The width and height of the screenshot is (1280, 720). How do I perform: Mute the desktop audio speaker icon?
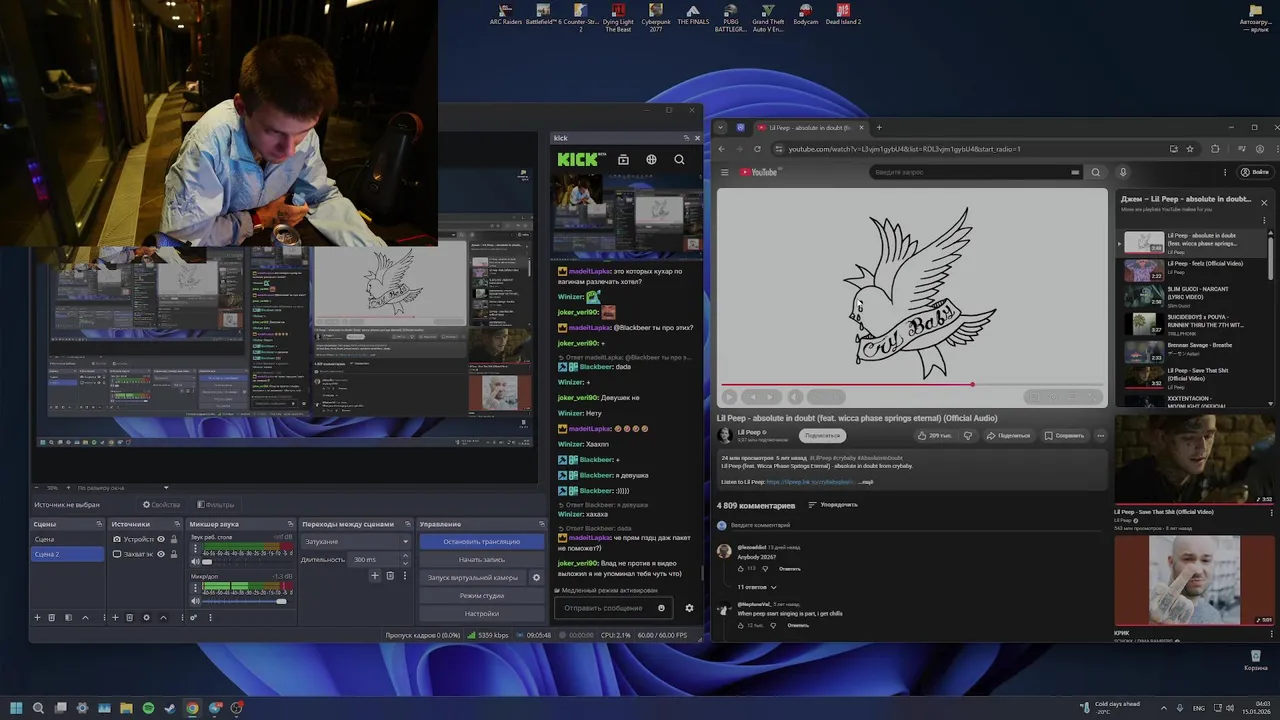[195, 562]
